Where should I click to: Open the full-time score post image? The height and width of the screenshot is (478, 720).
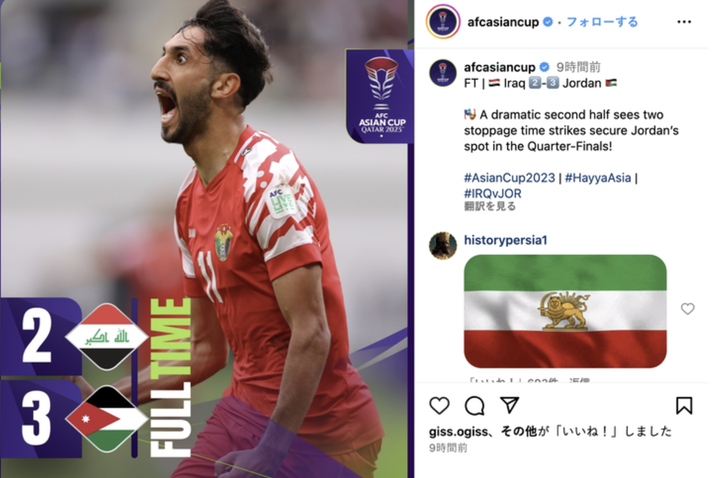(x=207, y=239)
